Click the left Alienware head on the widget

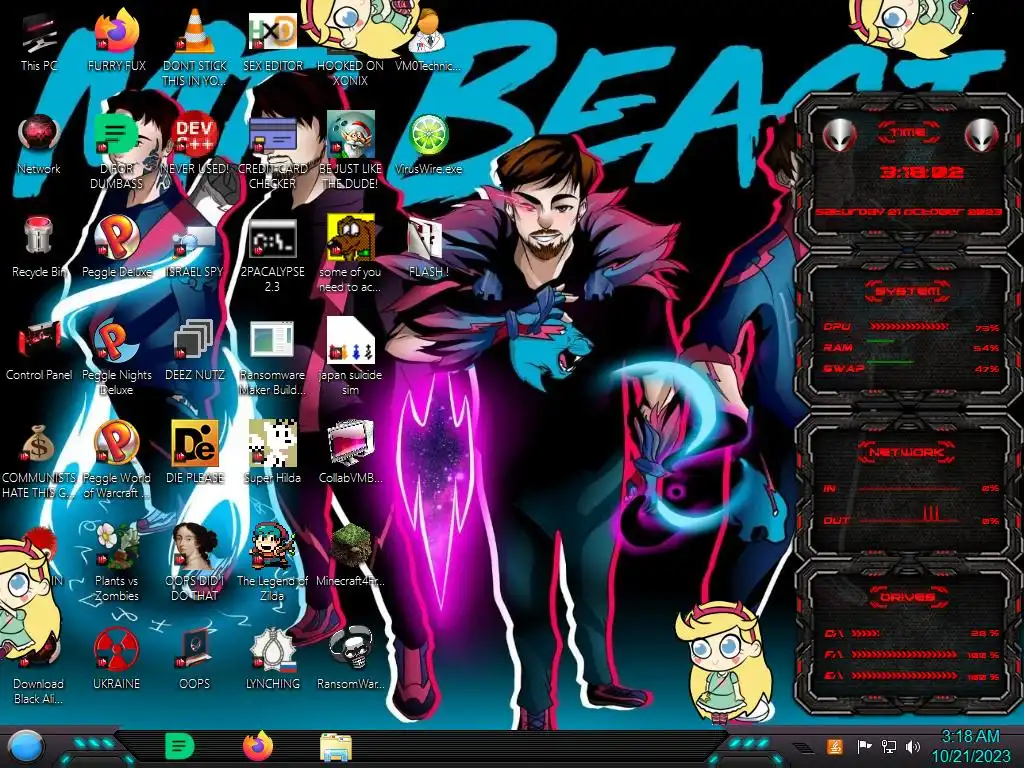(839, 135)
